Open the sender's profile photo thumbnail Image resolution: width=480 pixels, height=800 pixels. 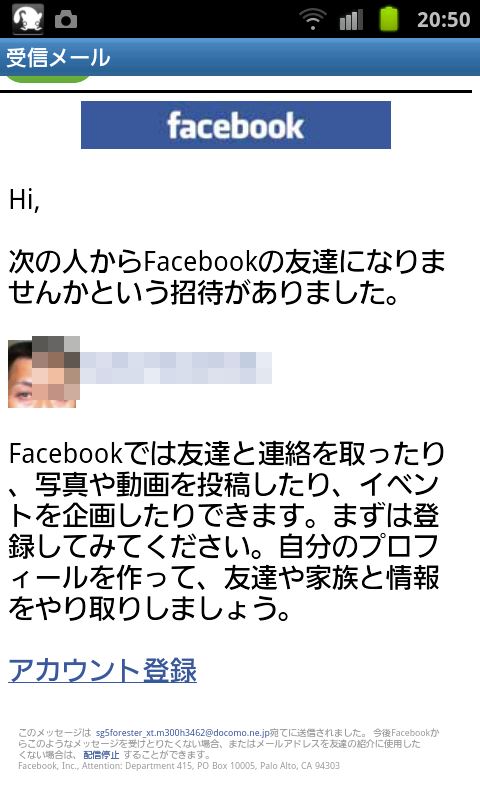[44, 372]
